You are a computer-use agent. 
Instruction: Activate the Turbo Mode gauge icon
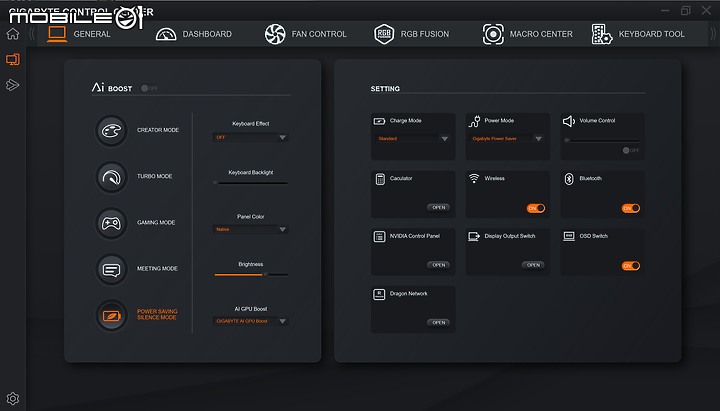[x=111, y=177]
